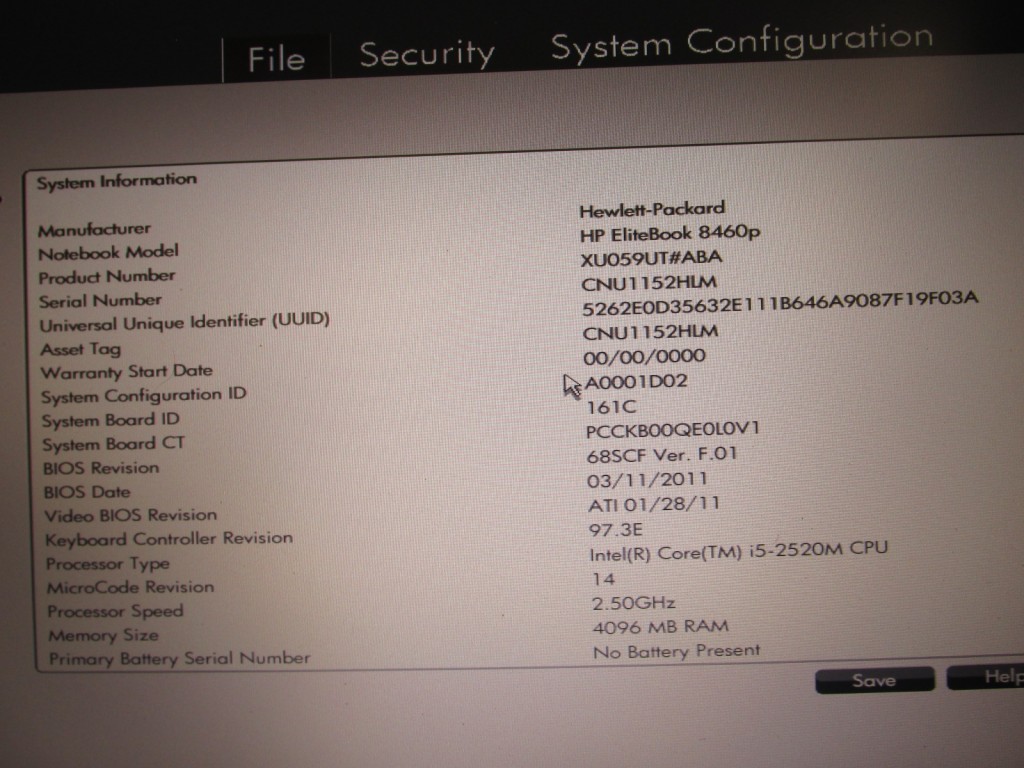Click the Universal Unique Identifier (UUID) label

click(x=184, y=322)
